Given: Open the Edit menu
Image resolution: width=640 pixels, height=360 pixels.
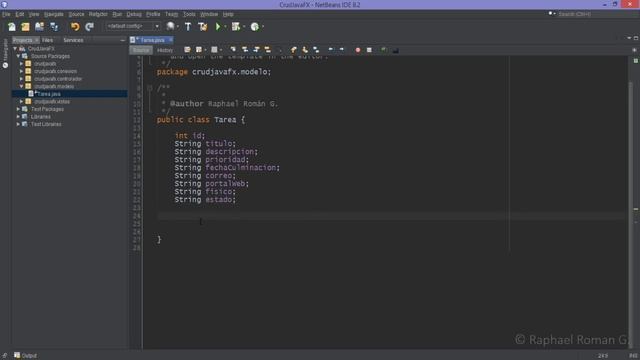Looking at the screenshot, I should tap(20, 14).
